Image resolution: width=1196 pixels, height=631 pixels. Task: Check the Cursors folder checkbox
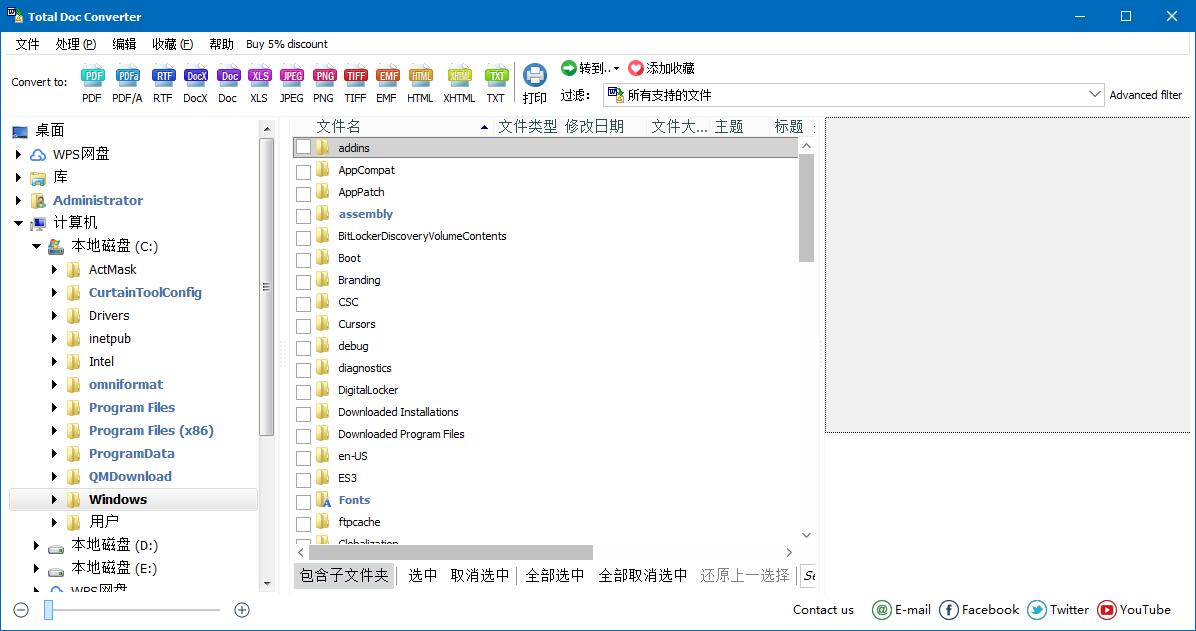pyautogui.click(x=304, y=326)
